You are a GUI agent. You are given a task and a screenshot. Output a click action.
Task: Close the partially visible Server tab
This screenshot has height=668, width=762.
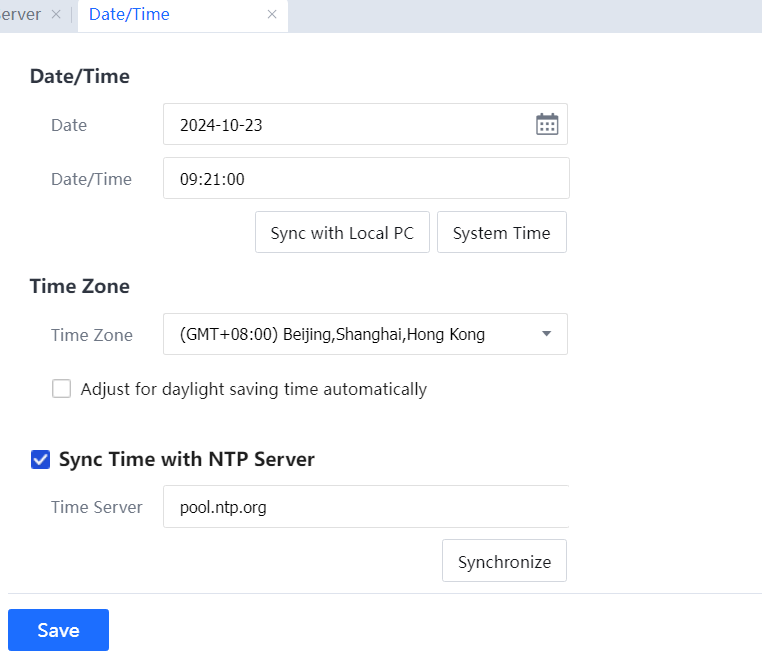tap(56, 15)
